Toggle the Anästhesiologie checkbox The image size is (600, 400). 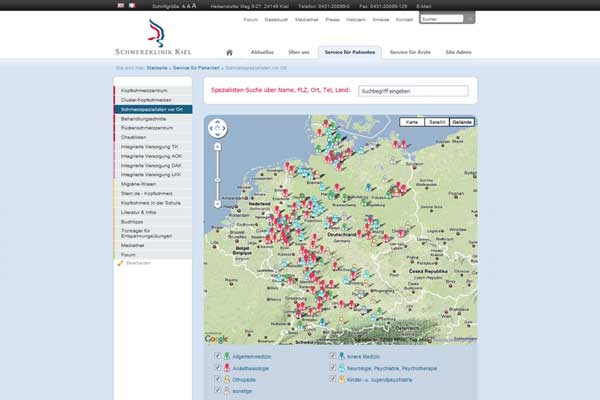[217, 367]
